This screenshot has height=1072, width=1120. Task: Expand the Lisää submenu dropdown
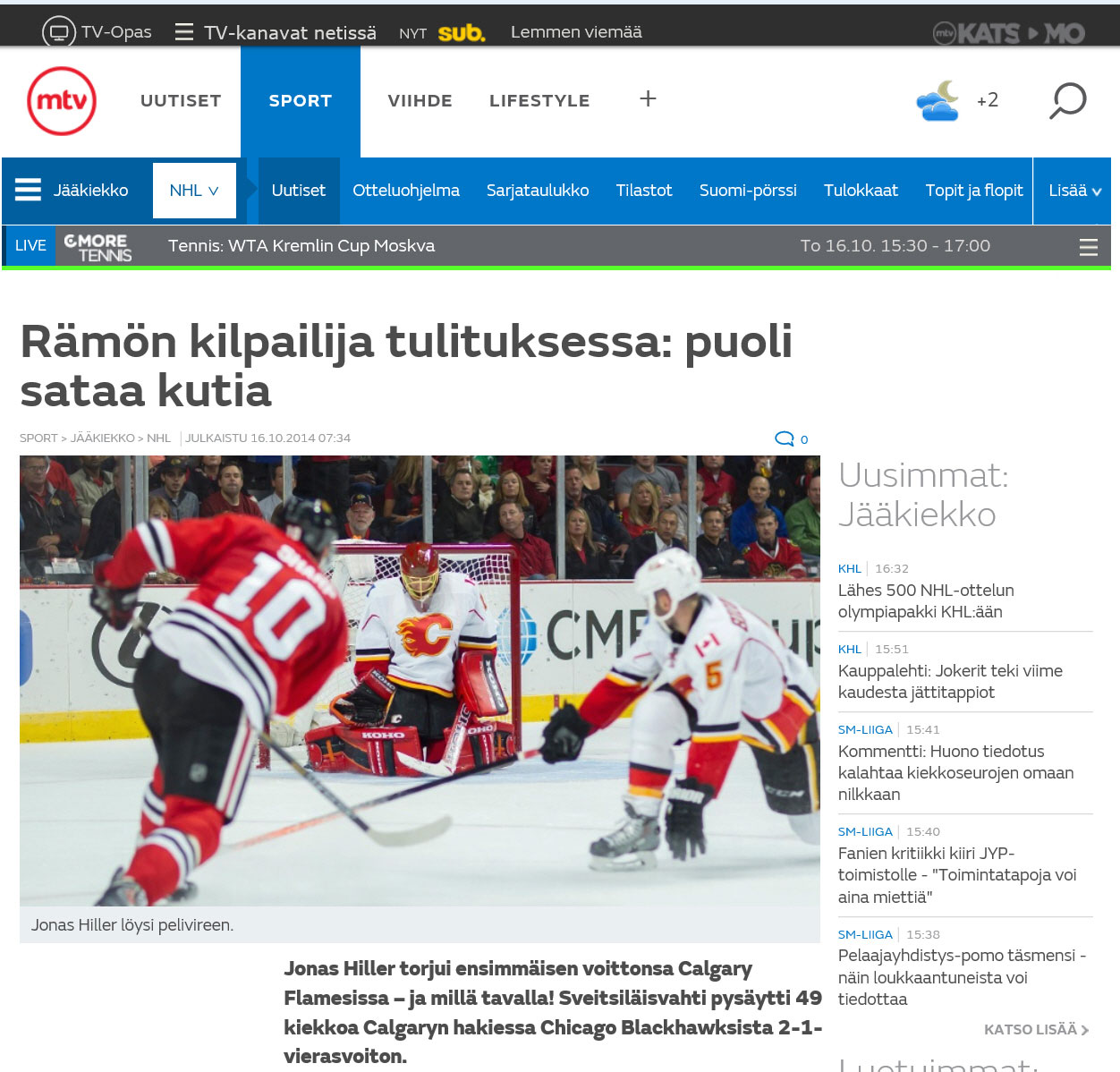click(x=1074, y=191)
